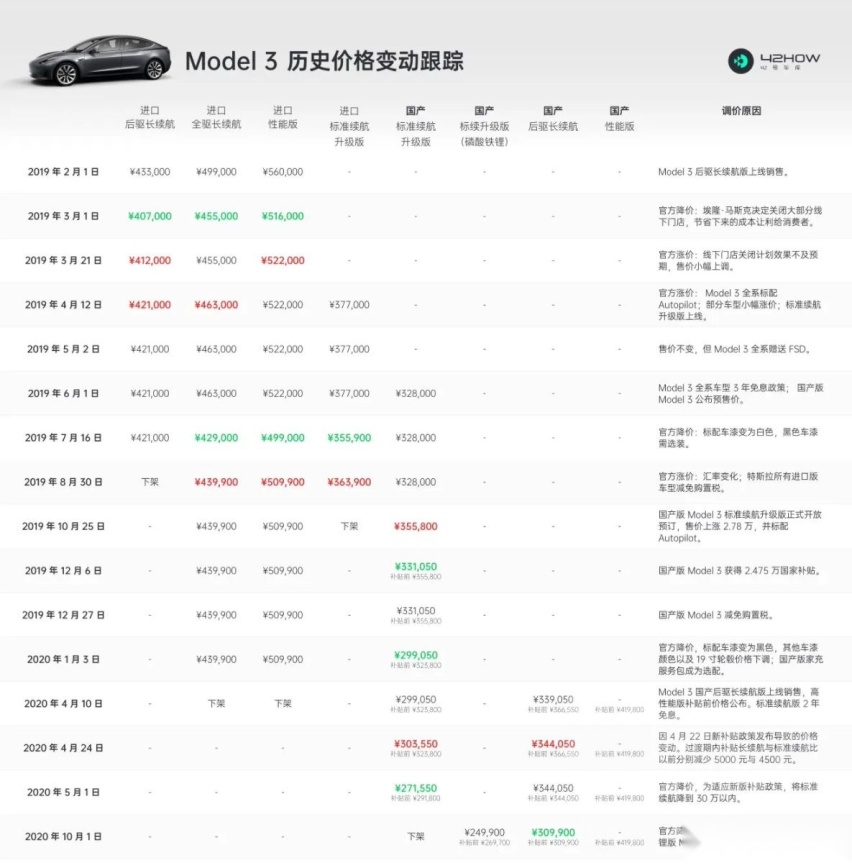
Task: Click the price '¥560,000'
Action: point(282,172)
